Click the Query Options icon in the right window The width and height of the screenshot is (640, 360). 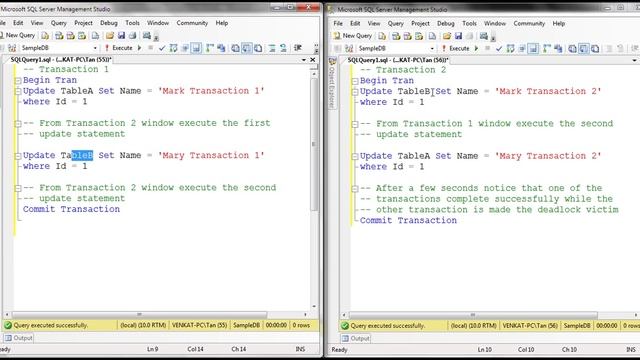[x=522, y=49]
